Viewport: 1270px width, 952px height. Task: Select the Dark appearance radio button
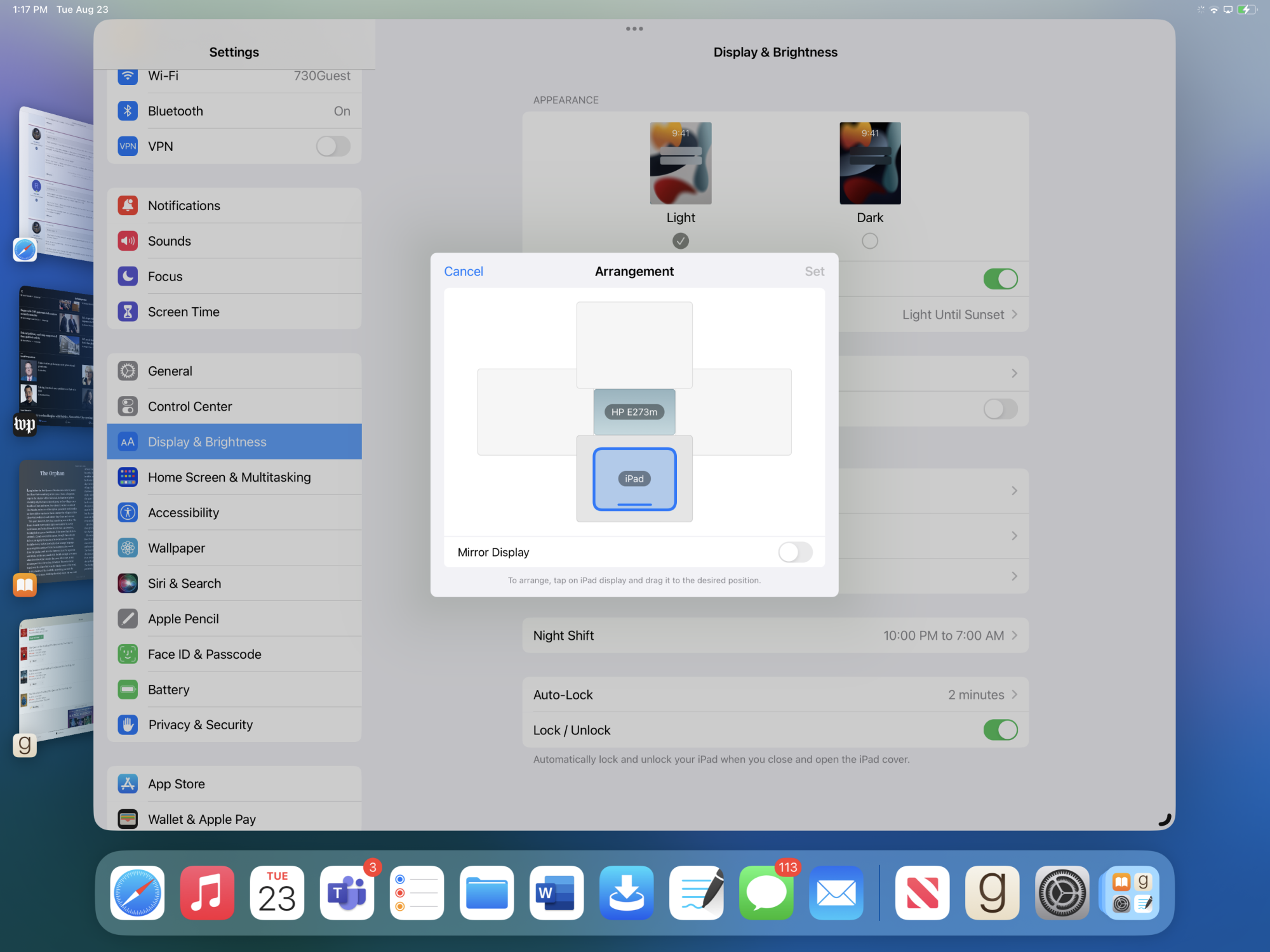pyautogui.click(x=870, y=241)
